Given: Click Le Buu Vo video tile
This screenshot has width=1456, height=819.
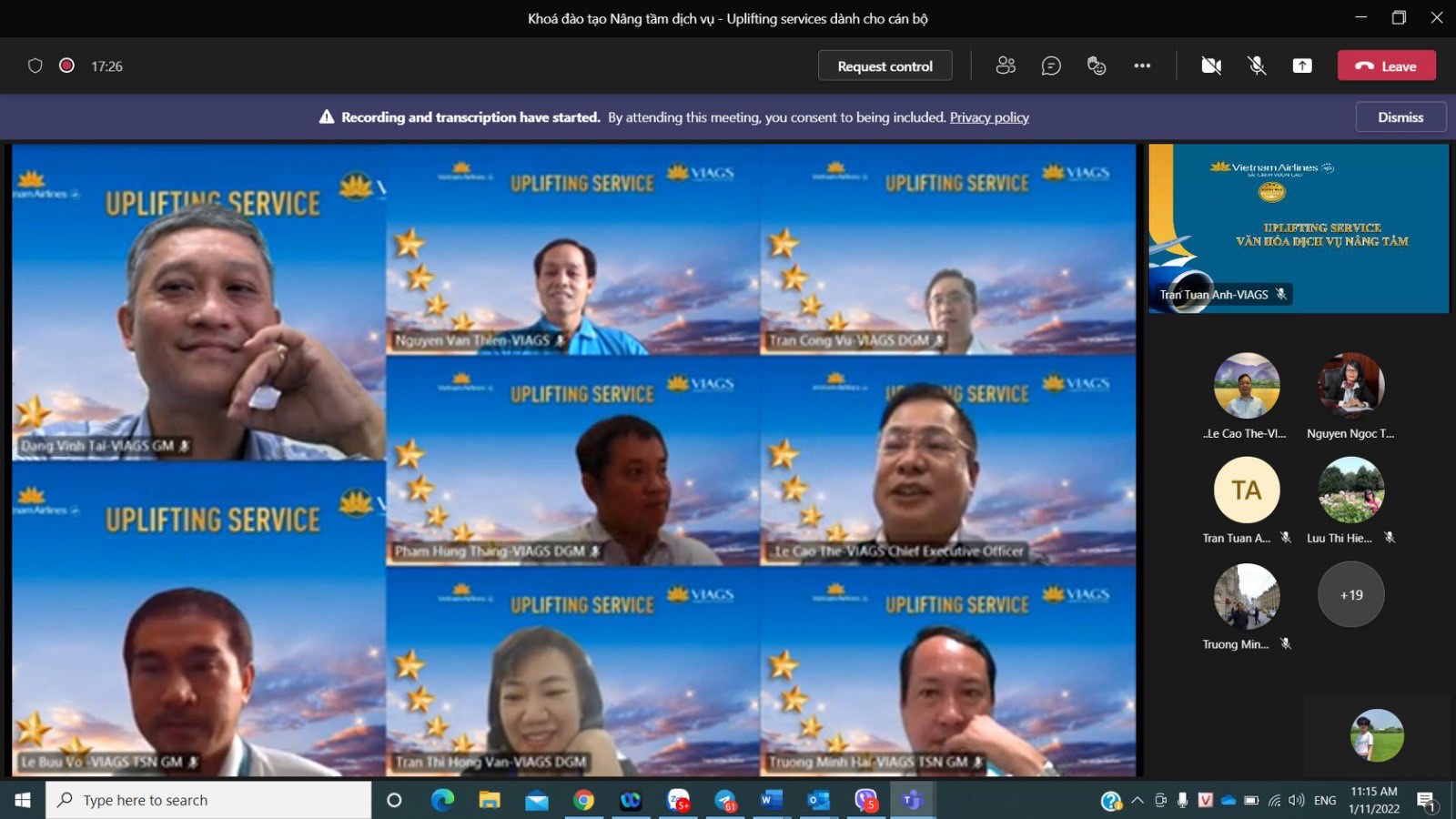Looking at the screenshot, I should click(x=198, y=619).
